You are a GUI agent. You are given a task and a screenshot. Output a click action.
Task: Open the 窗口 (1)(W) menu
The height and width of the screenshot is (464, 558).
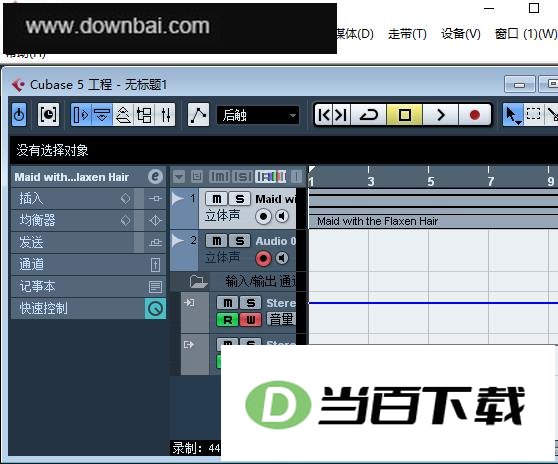point(526,34)
